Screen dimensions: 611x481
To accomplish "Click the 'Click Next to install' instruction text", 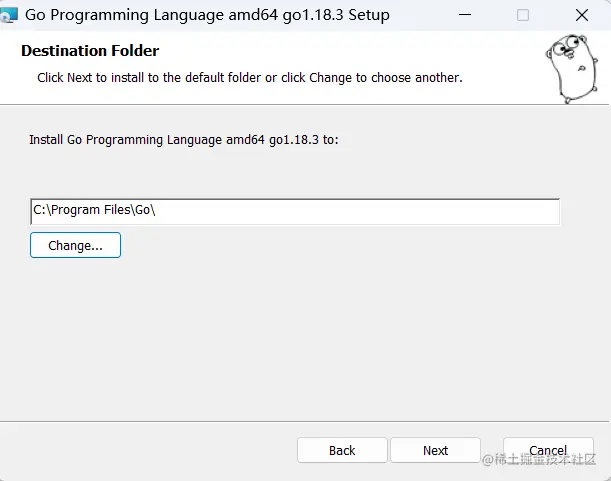I will tap(250, 78).
